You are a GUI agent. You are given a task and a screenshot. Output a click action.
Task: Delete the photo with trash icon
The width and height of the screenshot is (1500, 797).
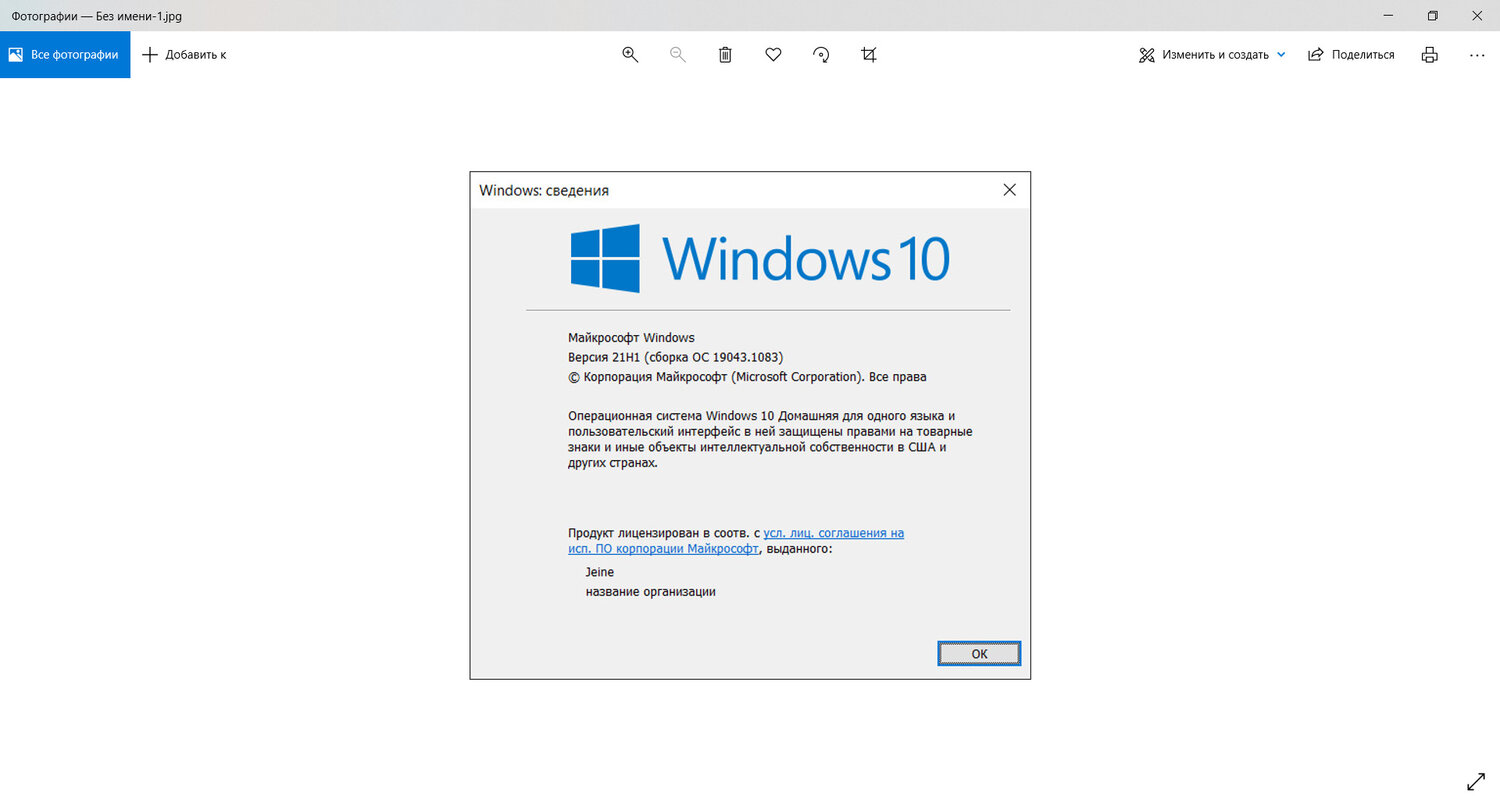(725, 55)
